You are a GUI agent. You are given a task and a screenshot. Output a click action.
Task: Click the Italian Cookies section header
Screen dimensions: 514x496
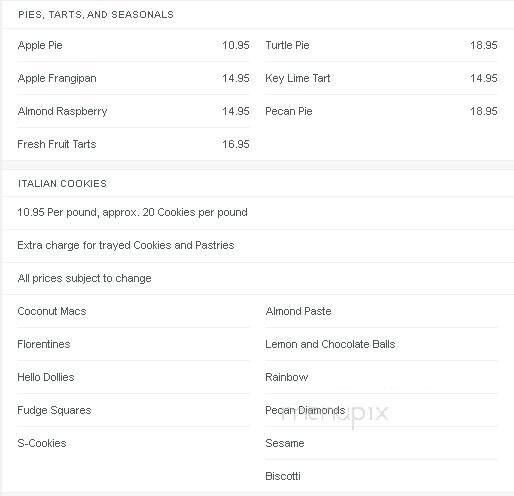tap(62, 184)
